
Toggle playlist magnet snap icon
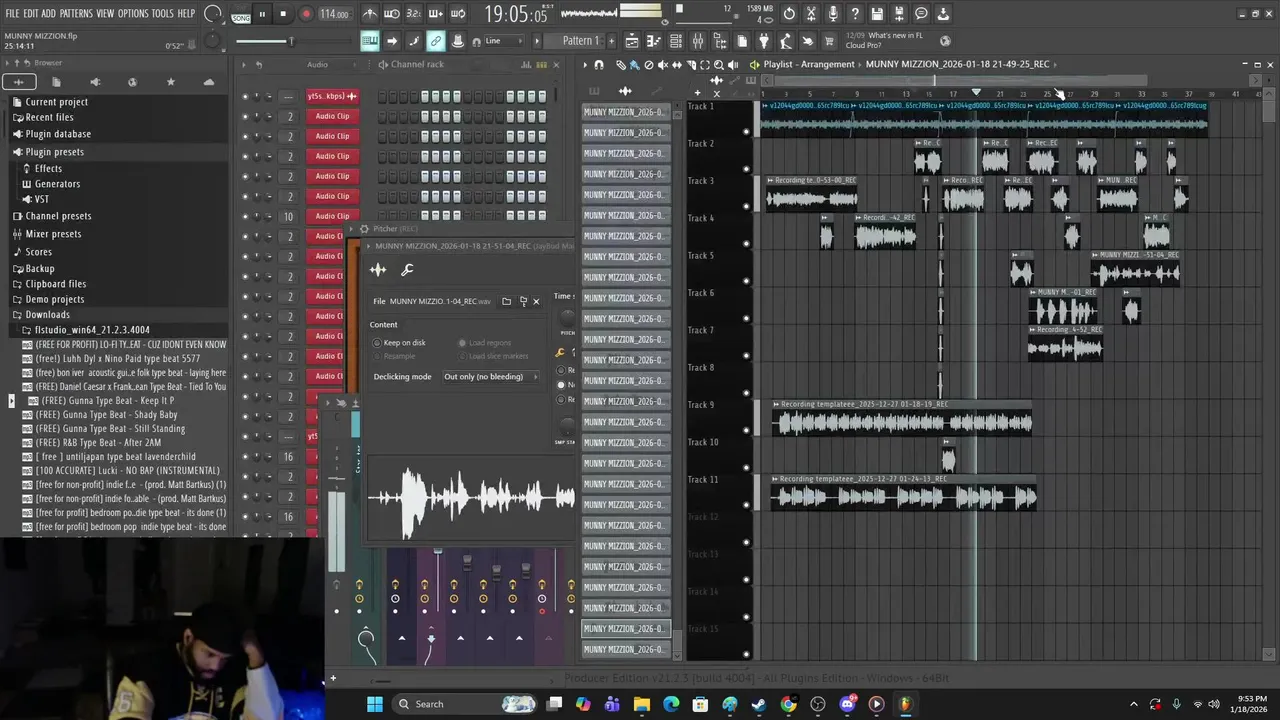coord(599,64)
